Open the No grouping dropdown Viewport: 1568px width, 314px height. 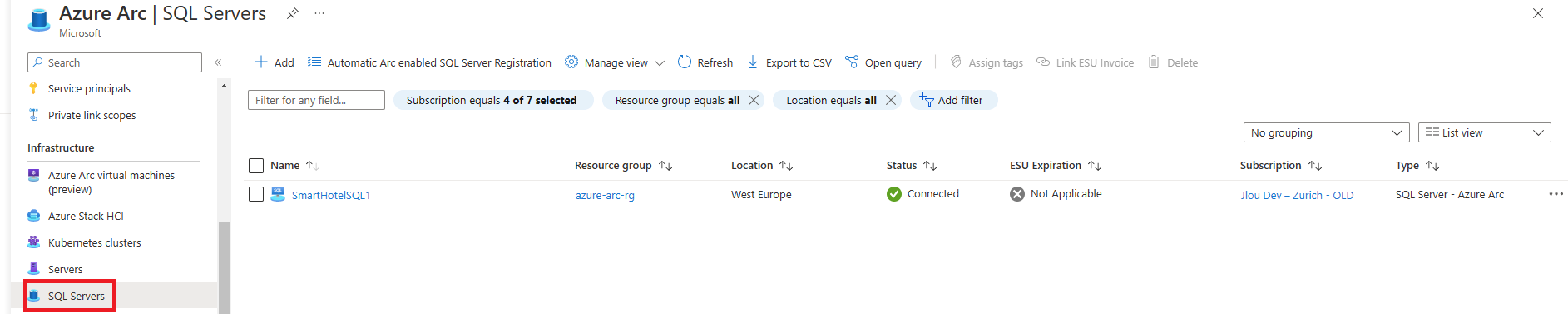click(x=1326, y=132)
